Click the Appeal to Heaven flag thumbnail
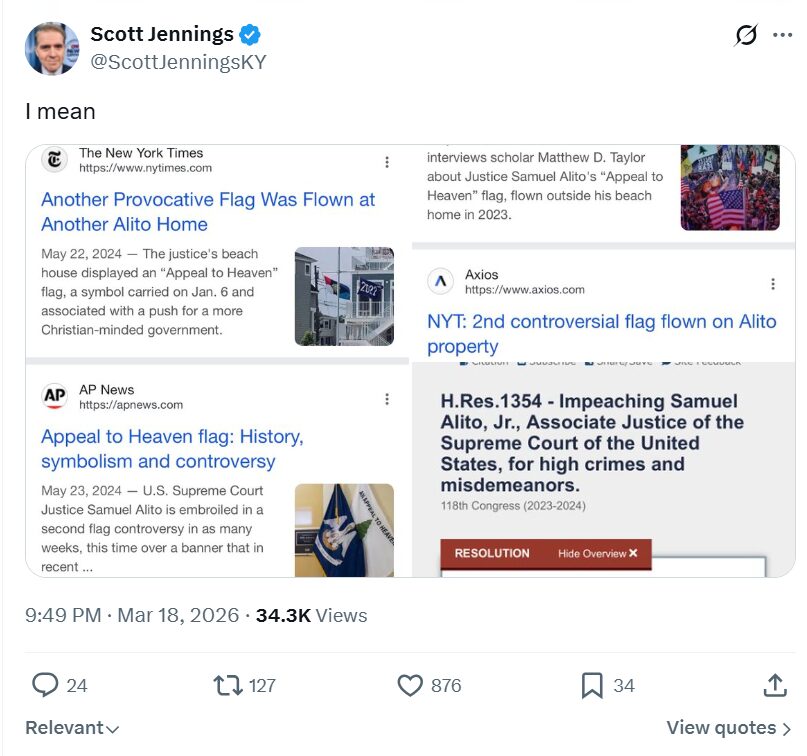Screen dimensions: 807x756 tap(344, 530)
